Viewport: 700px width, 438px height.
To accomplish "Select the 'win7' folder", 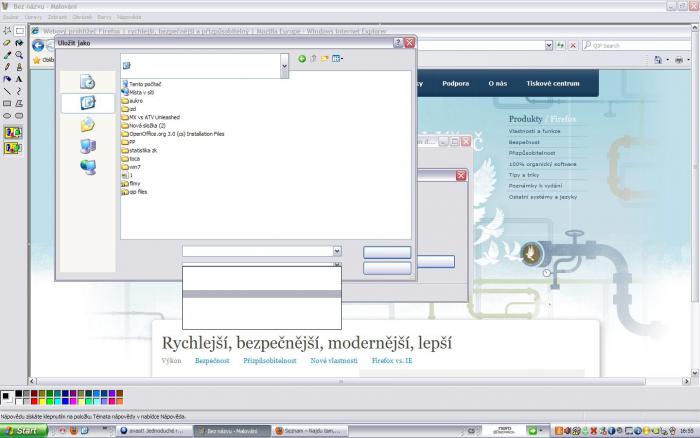I will (x=131, y=167).
